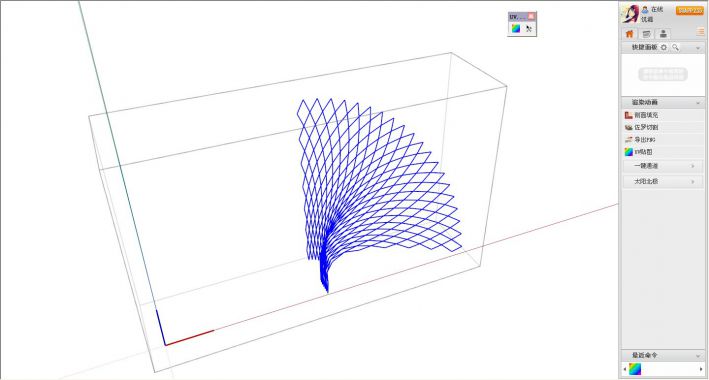The image size is (709, 380).
Task: Click the orange button at top right
Action: coord(690,10)
